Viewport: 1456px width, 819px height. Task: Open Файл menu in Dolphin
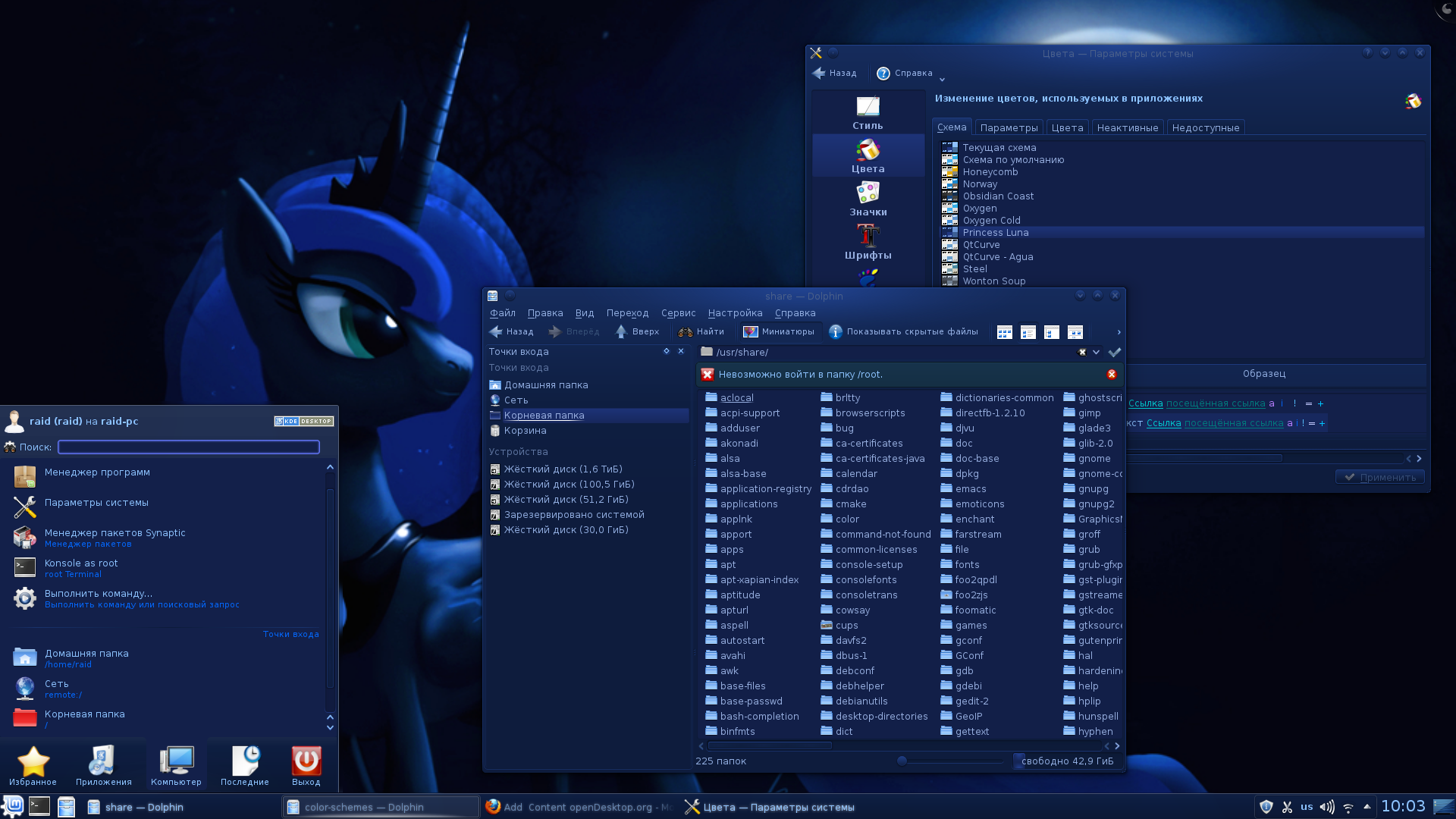click(x=502, y=312)
